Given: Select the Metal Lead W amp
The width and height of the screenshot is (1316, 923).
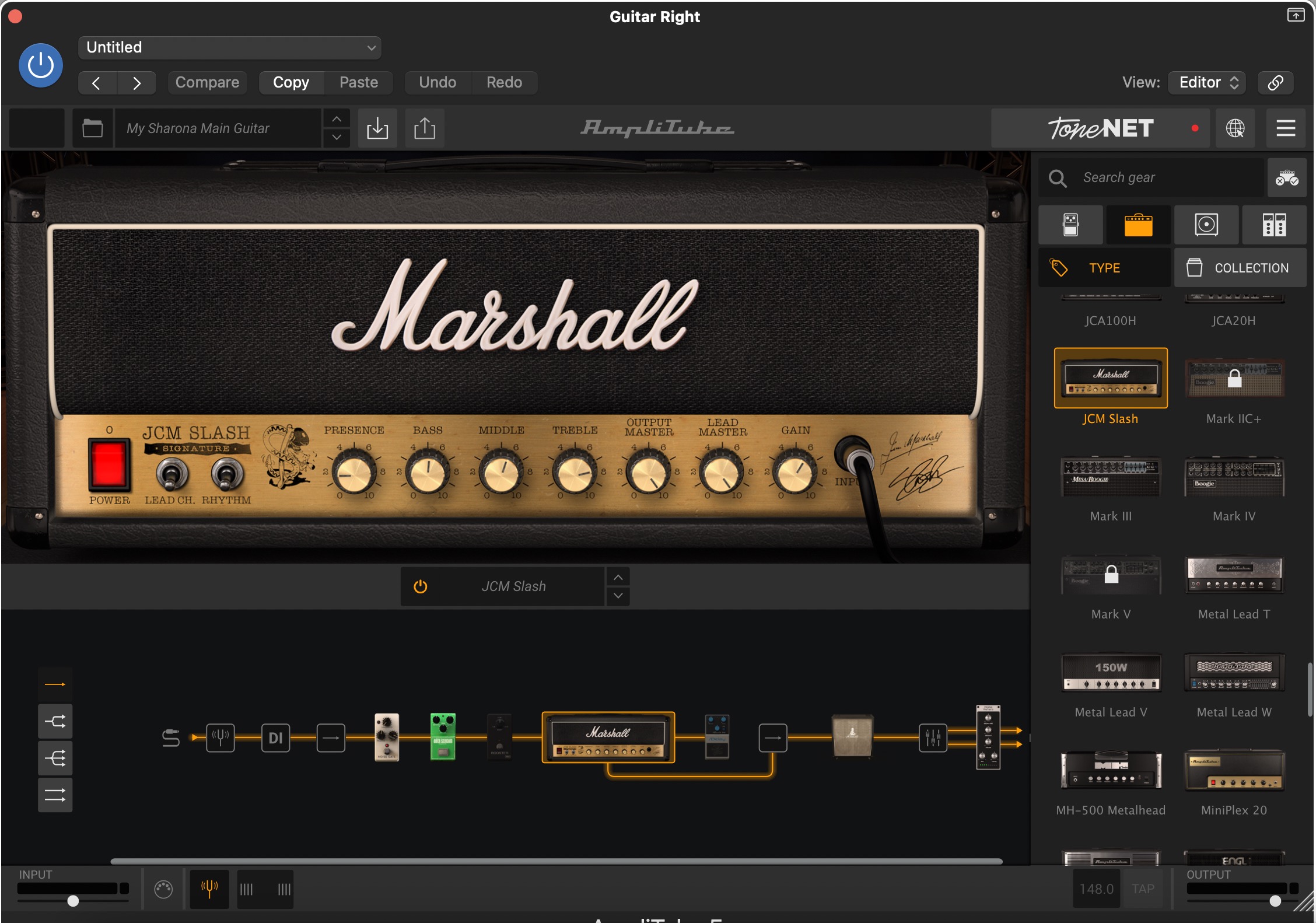Looking at the screenshot, I should coord(1234,673).
